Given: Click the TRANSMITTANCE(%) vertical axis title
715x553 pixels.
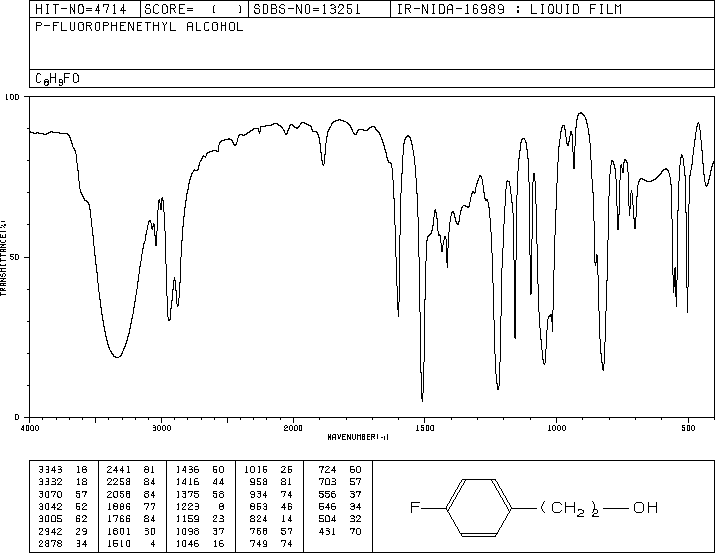Looking at the screenshot, I should 3,258.
